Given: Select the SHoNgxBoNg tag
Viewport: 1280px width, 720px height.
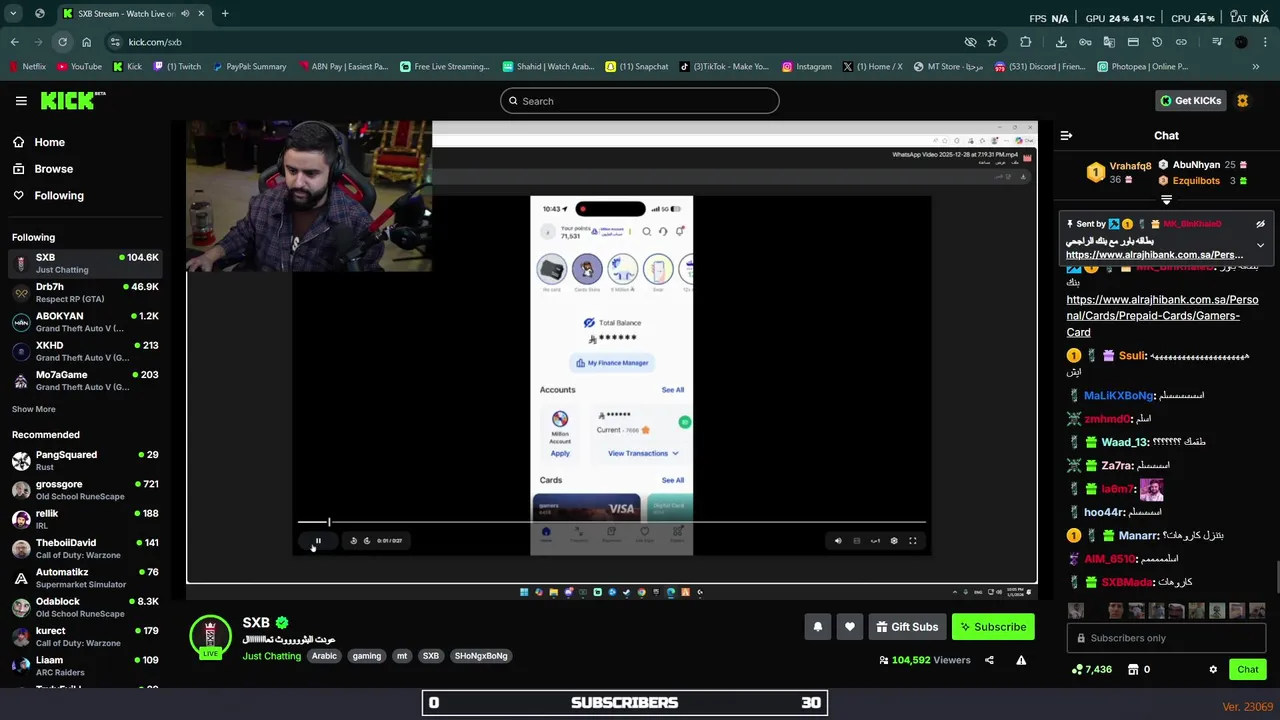Looking at the screenshot, I should pyautogui.click(x=481, y=656).
